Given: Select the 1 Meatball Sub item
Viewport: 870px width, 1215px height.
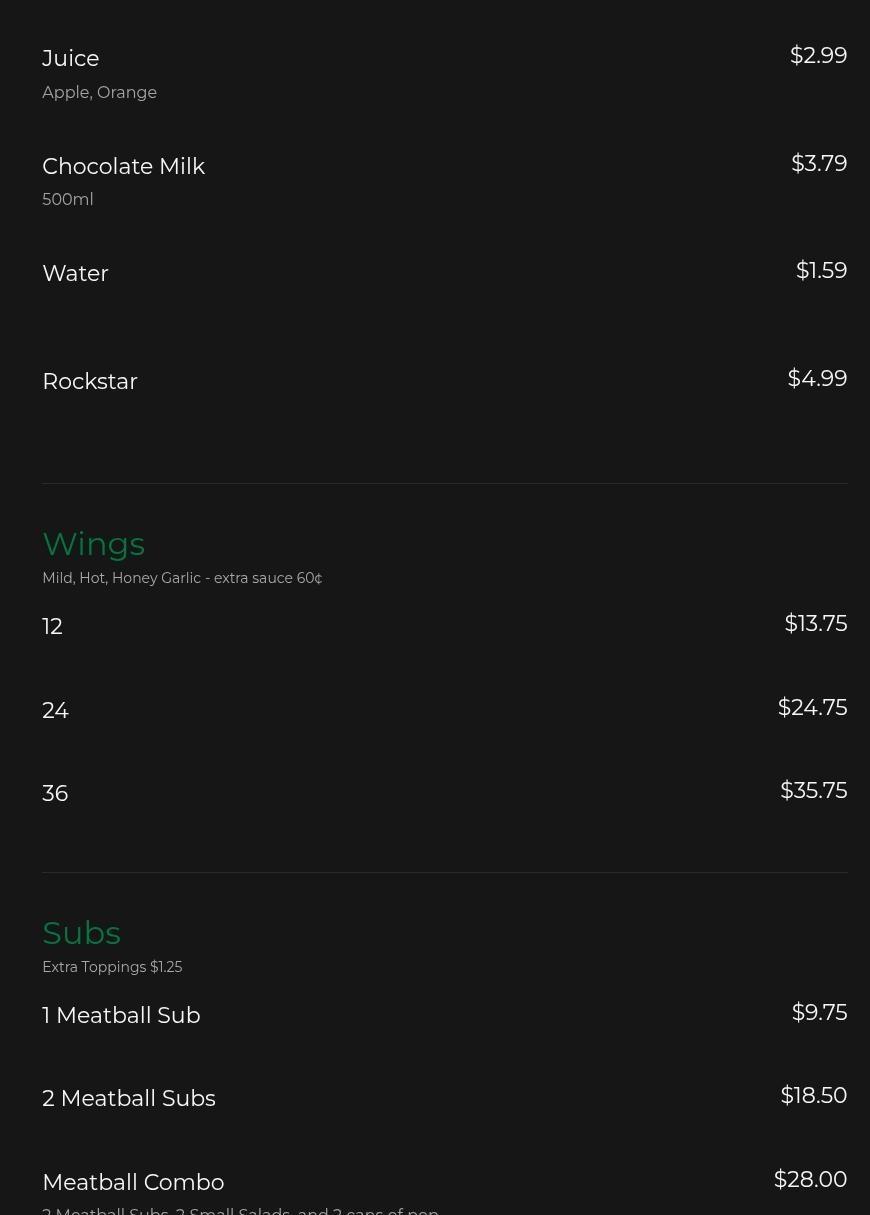Looking at the screenshot, I should coord(121,1016).
